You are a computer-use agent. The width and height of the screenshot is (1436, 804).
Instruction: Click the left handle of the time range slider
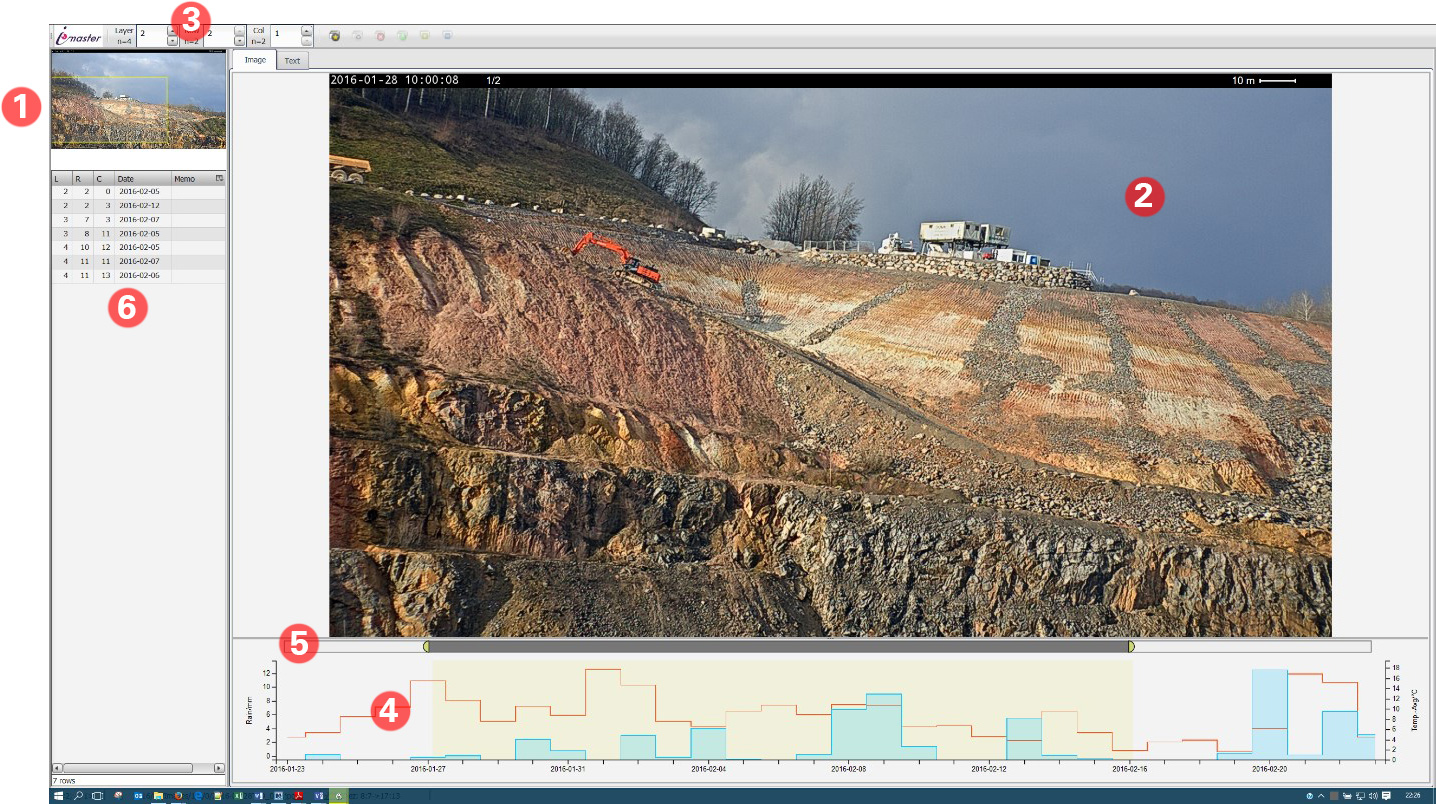click(427, 647)
